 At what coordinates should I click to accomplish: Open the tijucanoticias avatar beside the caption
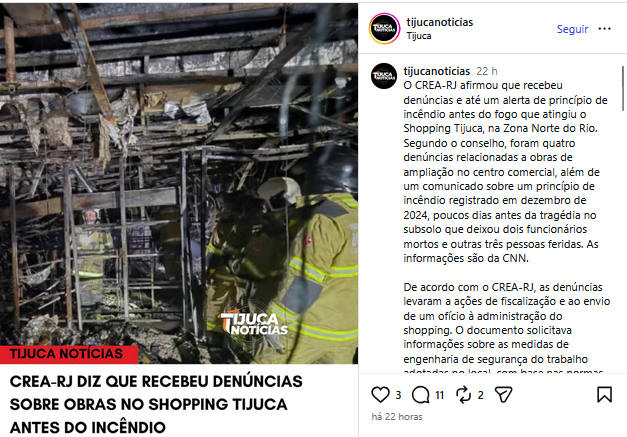click(x=384, y=76)
